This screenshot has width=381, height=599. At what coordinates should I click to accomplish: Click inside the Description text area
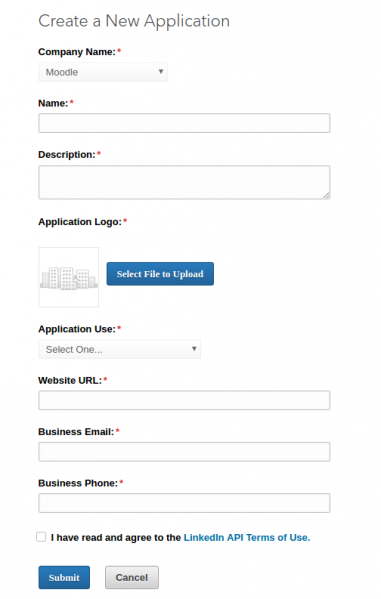[184, 182]
